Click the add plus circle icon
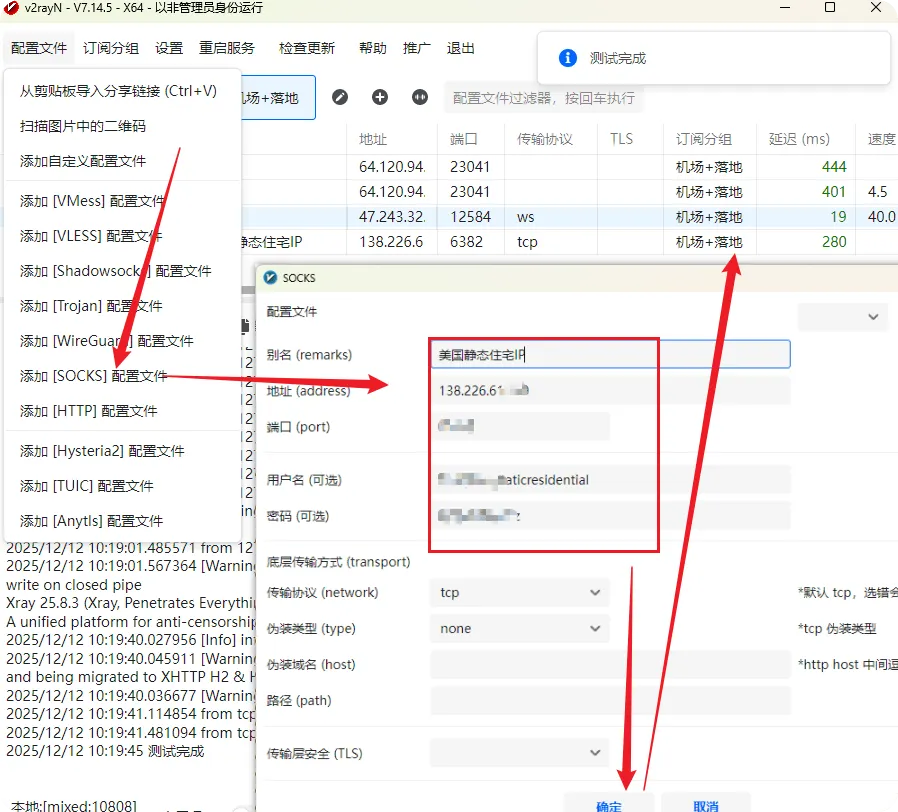This screenshot has width=898, height=812. tap(380, 97)
